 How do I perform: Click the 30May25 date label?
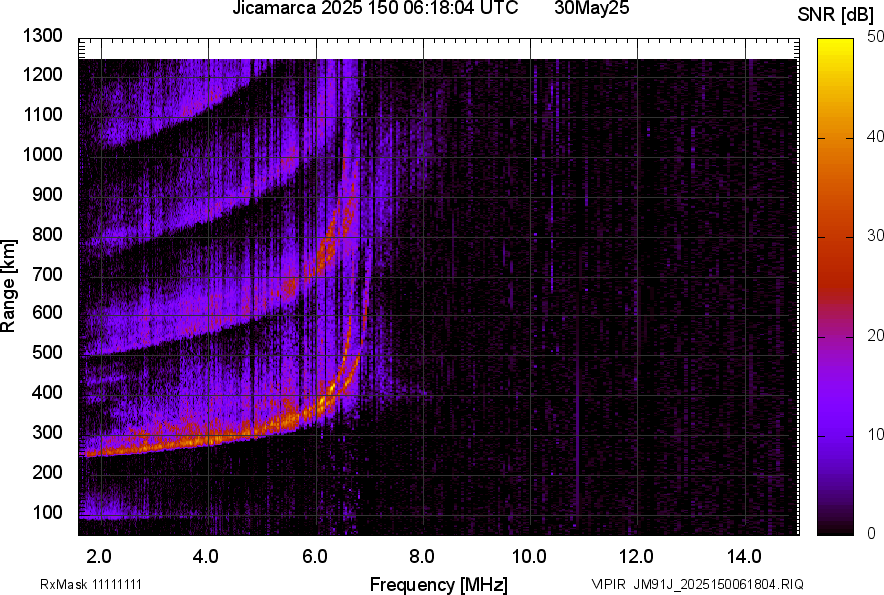pos(592,8)
